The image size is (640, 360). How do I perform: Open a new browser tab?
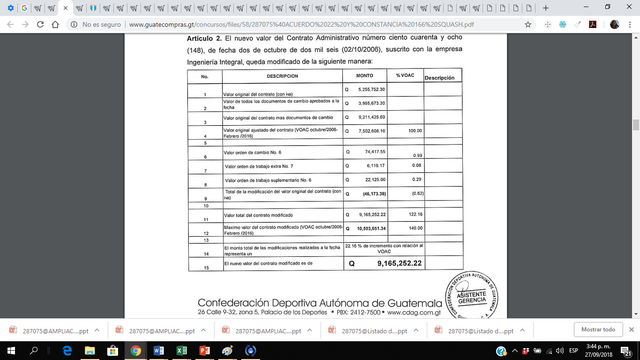(545, 8)
